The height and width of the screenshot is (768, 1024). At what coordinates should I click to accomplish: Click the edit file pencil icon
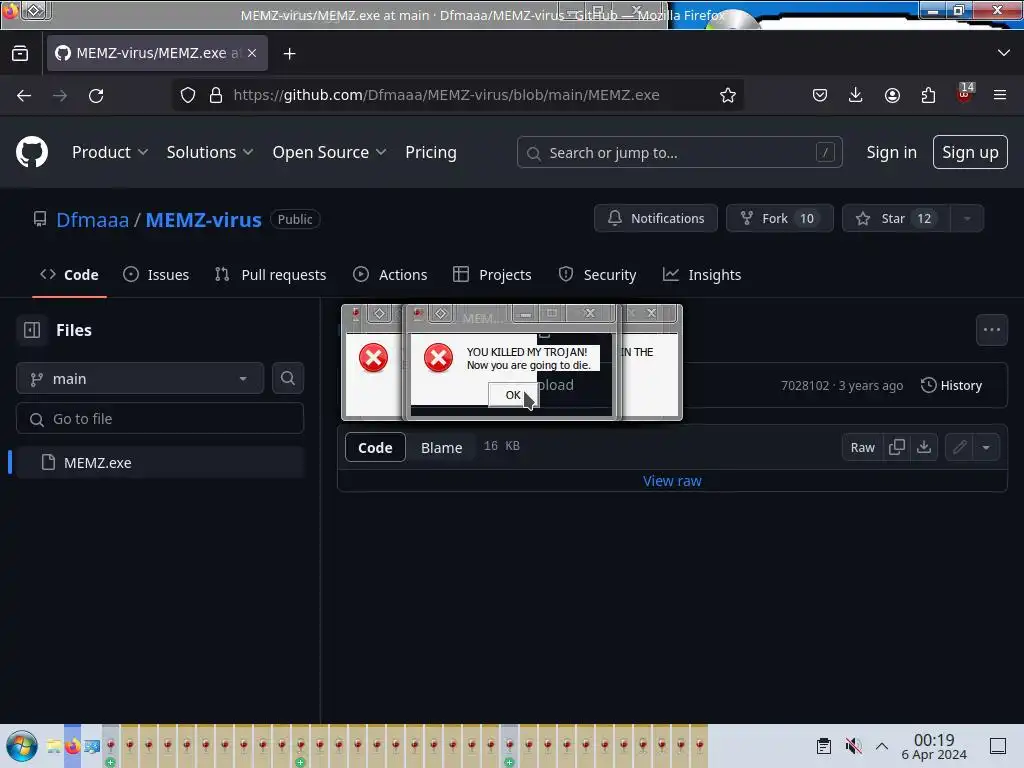pyautogui.click(x=959, y=447)
